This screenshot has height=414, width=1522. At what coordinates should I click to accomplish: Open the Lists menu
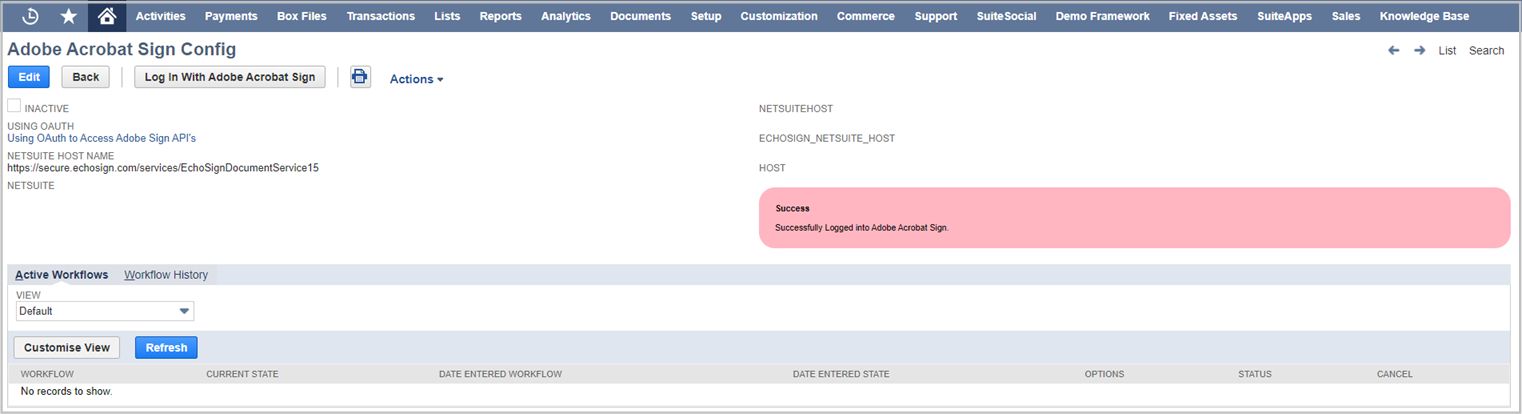pyautogui.click(x=447, y=16)
